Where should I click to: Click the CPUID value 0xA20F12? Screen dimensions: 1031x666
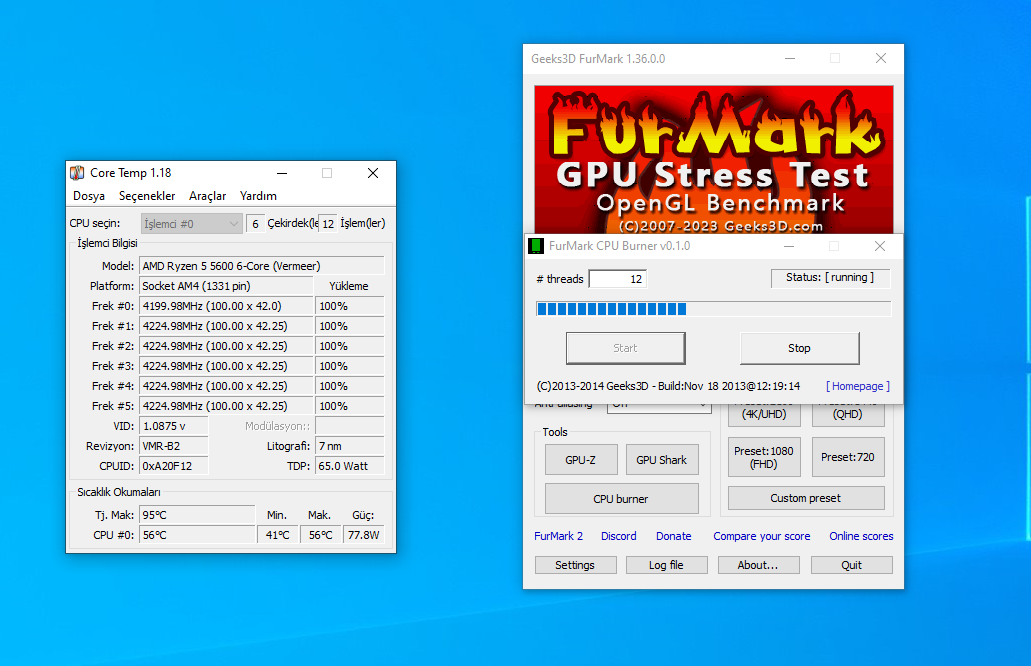pos(174,466)
